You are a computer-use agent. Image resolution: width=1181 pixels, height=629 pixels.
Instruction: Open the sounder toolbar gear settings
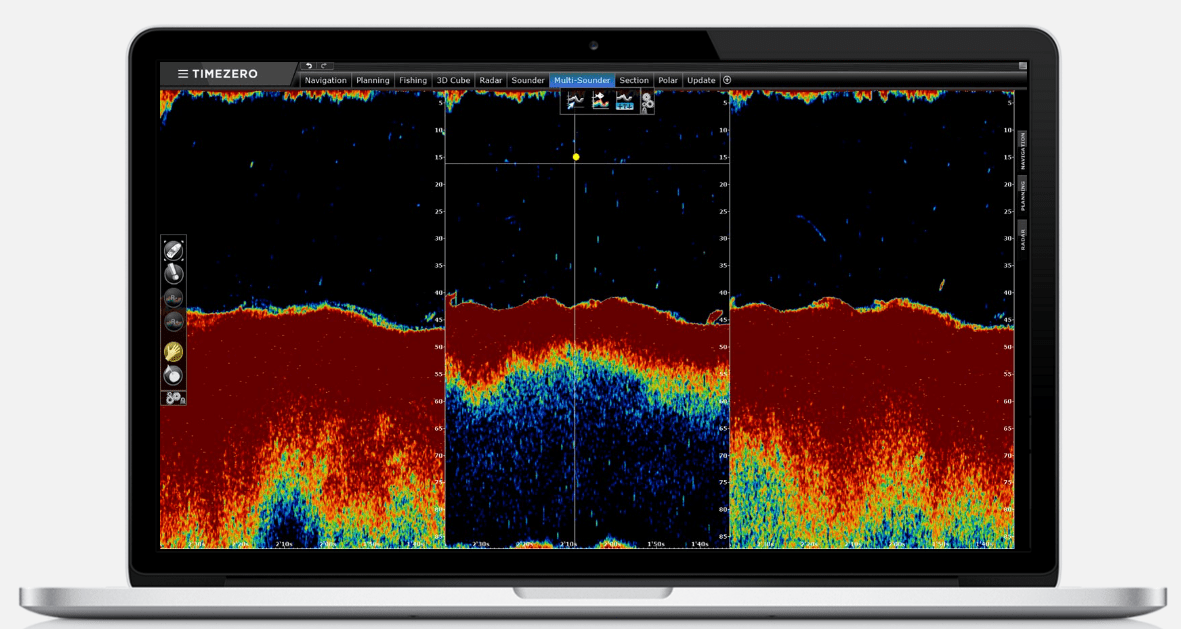(647, 102)
